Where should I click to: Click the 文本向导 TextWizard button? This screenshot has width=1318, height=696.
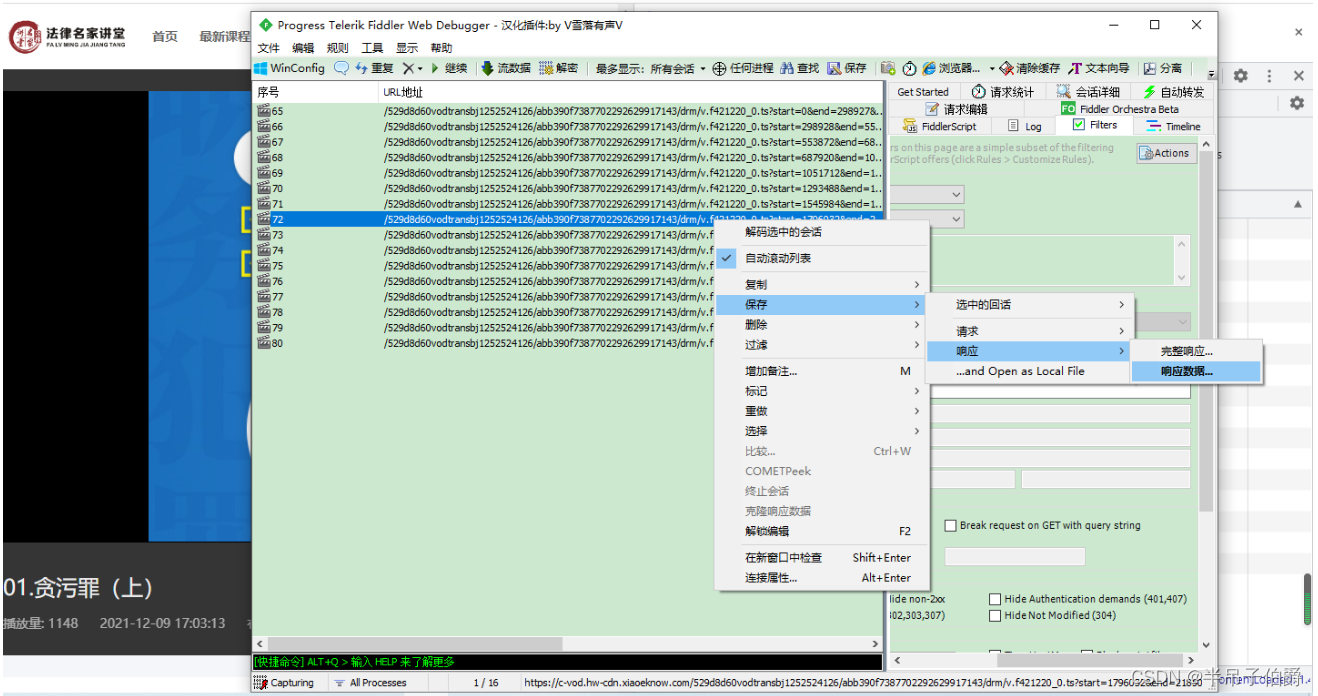tap(1098, 68)
